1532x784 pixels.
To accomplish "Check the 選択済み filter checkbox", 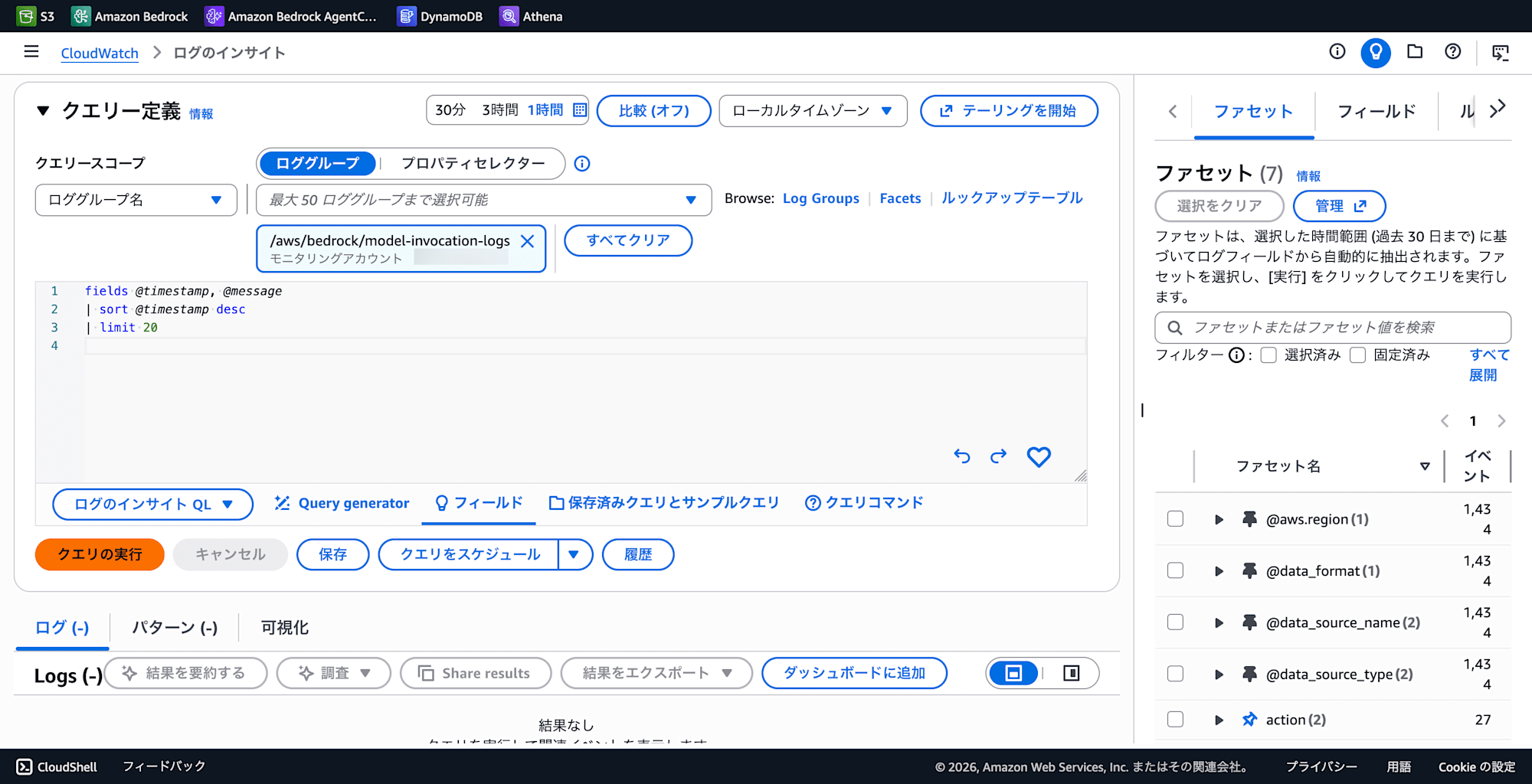I will point(1268,355).
